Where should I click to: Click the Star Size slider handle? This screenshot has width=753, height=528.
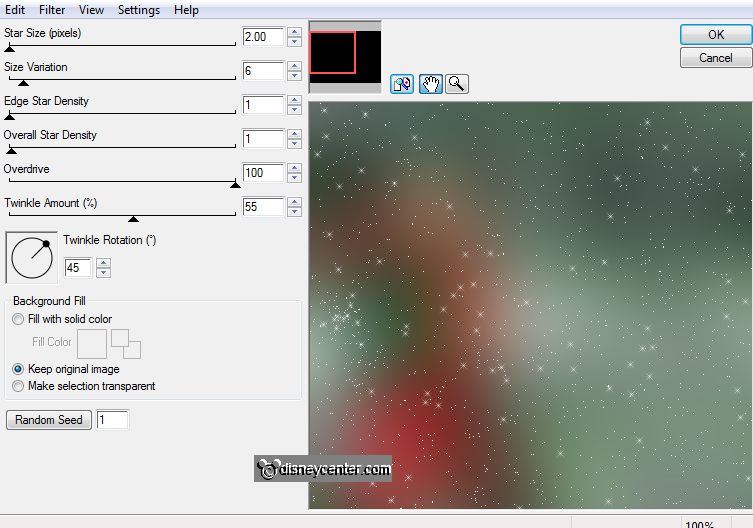[10, 49]
